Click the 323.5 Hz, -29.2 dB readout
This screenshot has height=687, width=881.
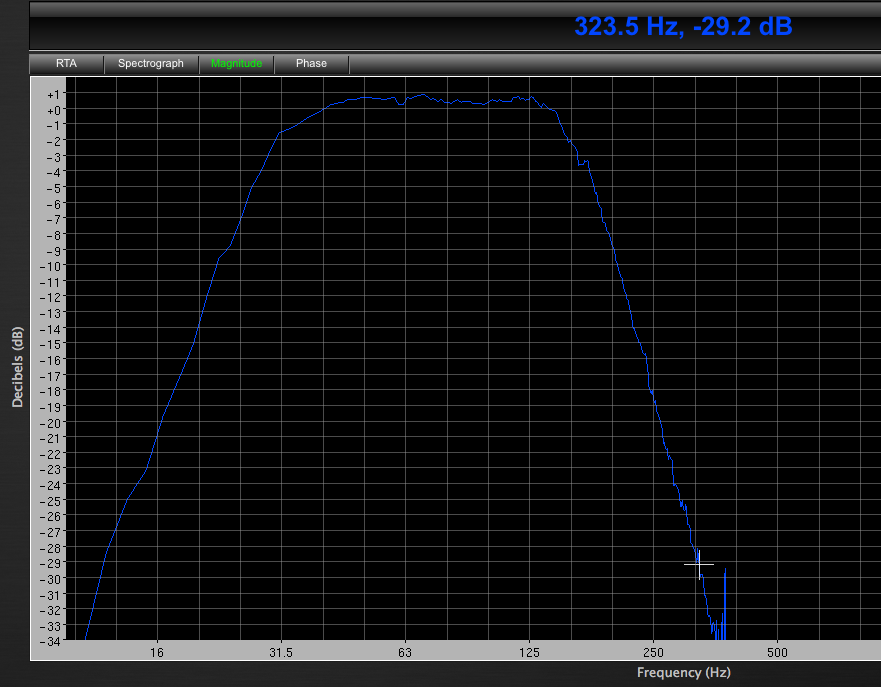coord(683,26)
